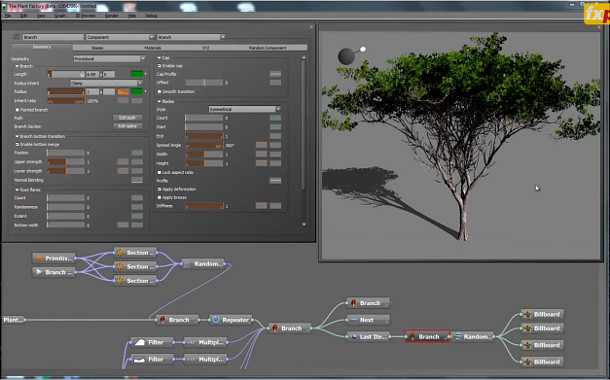This screenshot has width=610, height=380.
Task: Select the Repeater node in graph
Action: click(231, 320)
